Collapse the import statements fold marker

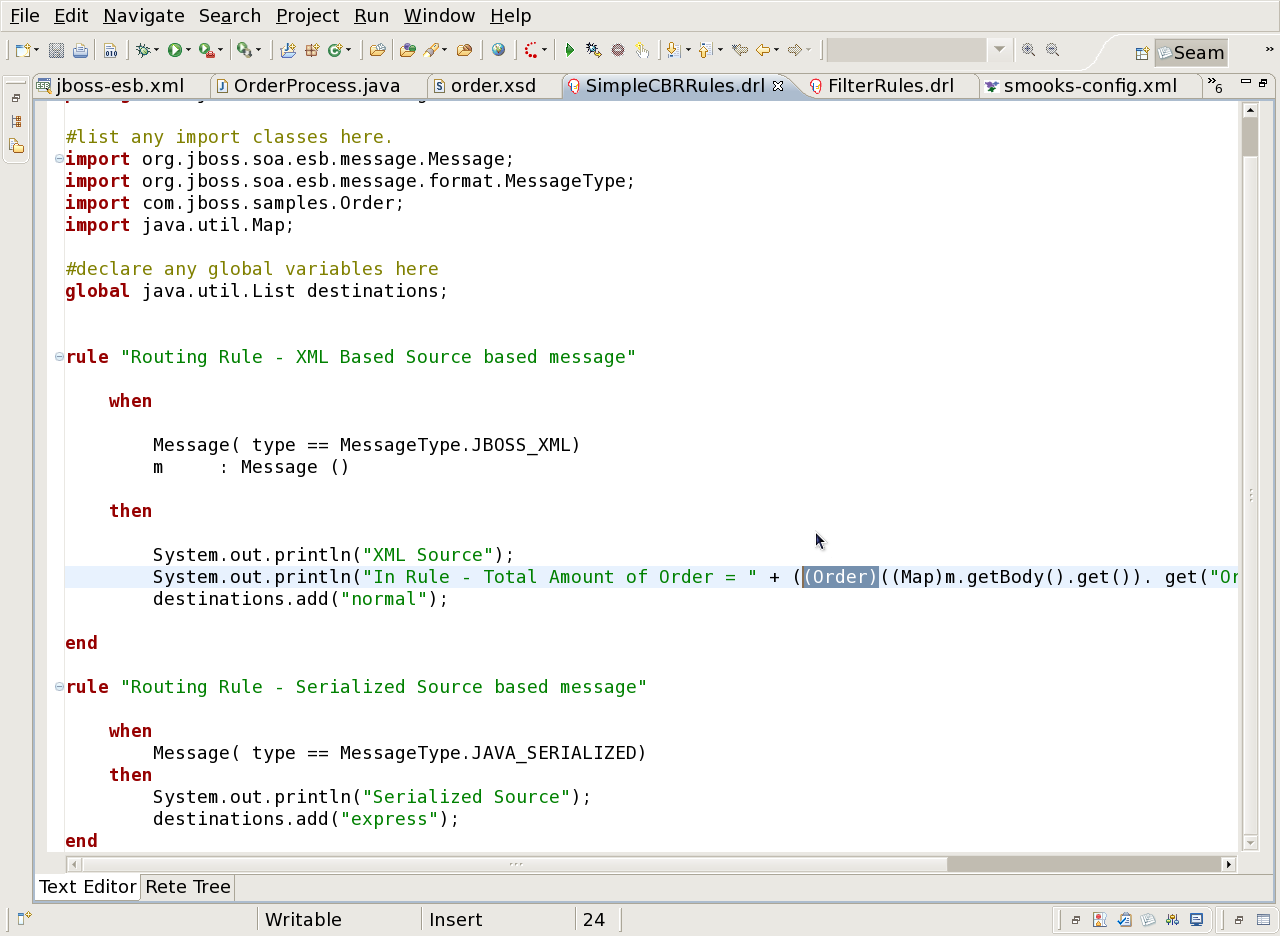(59, 159)
